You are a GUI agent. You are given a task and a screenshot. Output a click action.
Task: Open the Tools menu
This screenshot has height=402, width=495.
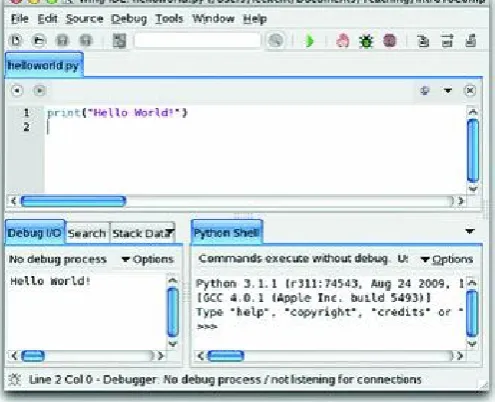click(169, 18)
